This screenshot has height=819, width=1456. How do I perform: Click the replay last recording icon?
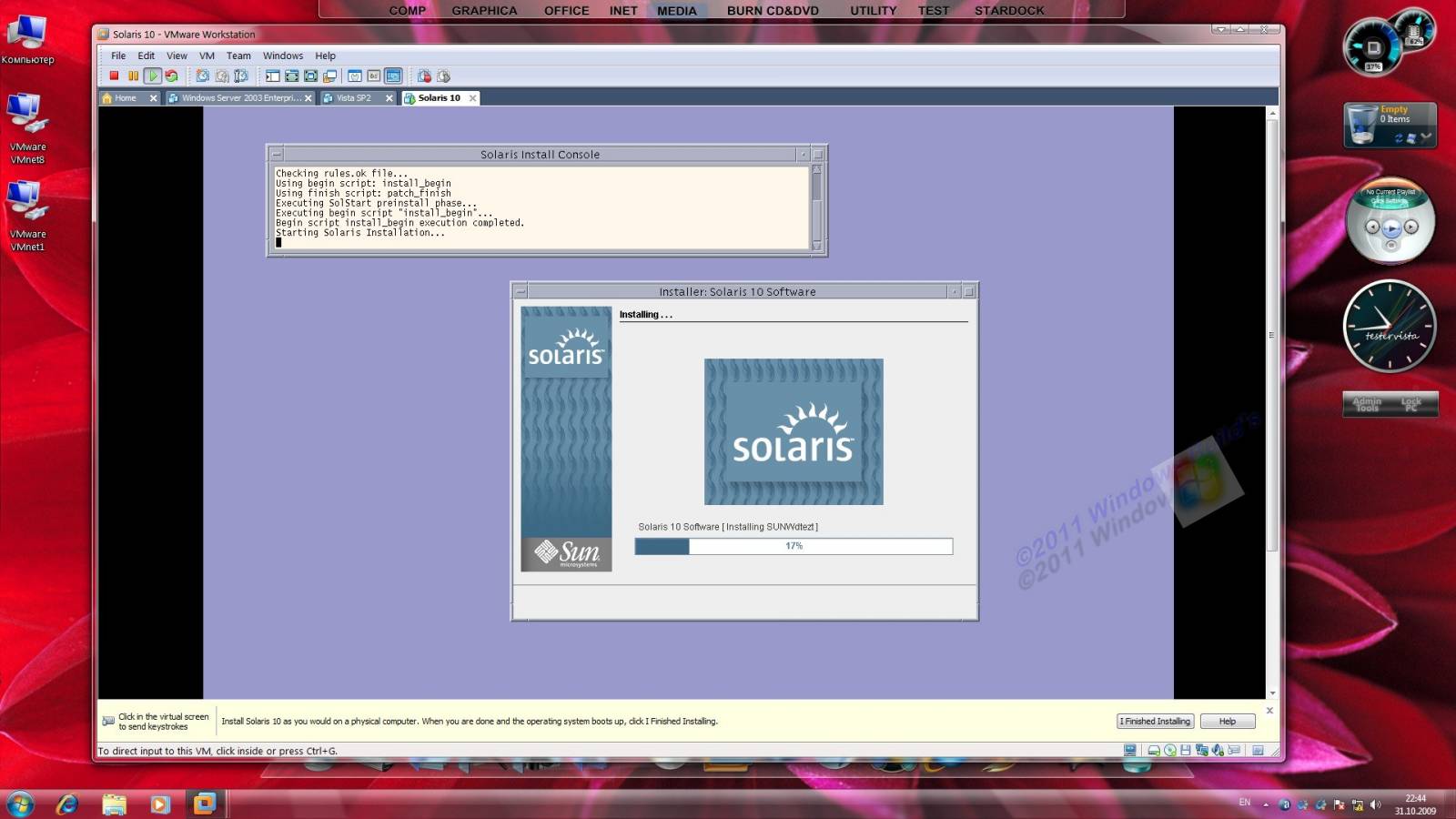click(x=443, y=76)
